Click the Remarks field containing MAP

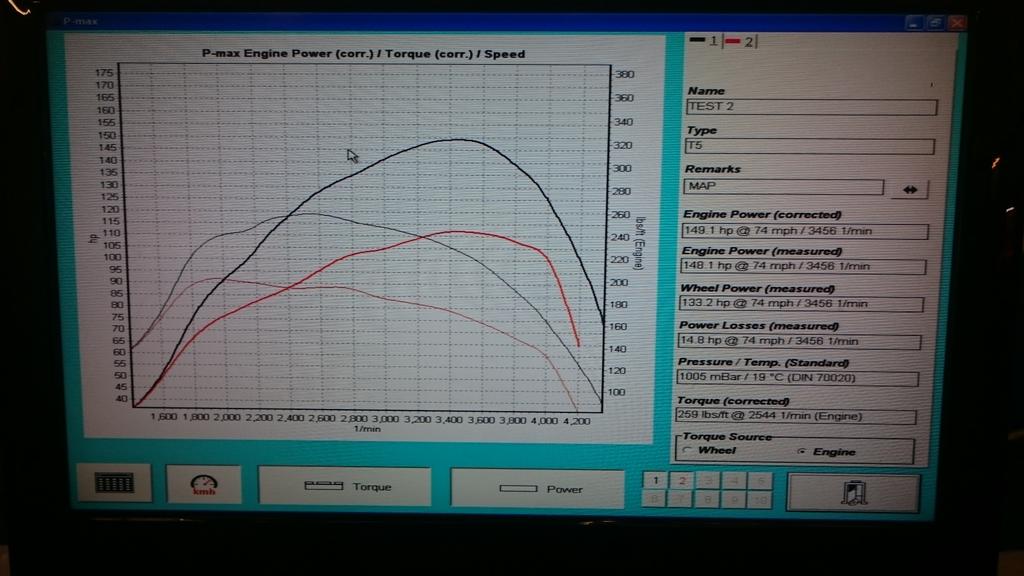[x=783, y=186]
